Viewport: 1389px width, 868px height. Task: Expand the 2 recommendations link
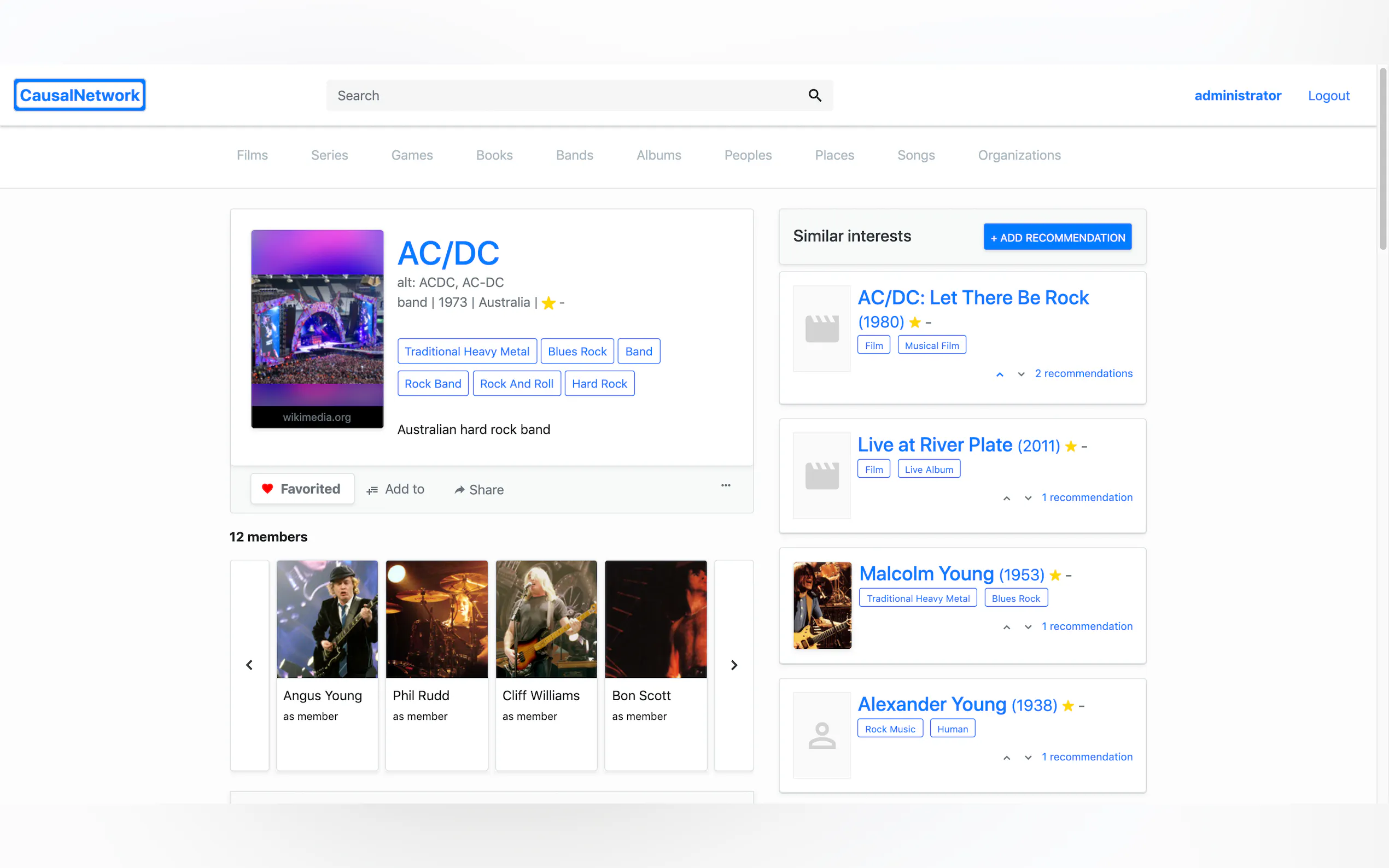(1083, 374)
